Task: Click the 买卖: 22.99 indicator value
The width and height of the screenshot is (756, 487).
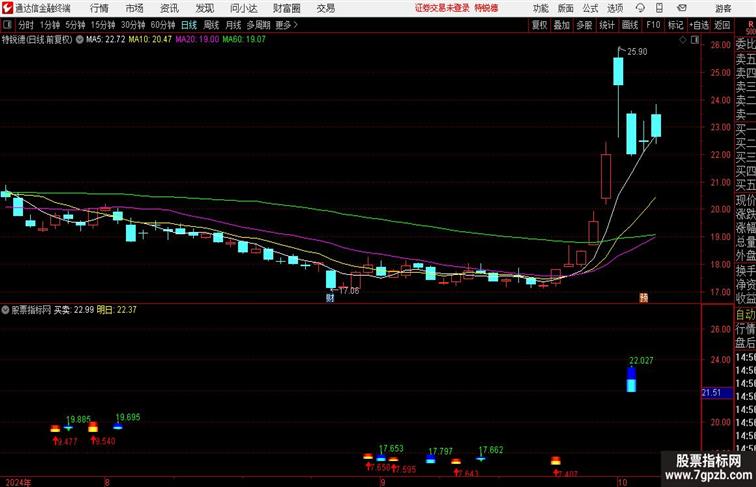Action: point(74,310)
